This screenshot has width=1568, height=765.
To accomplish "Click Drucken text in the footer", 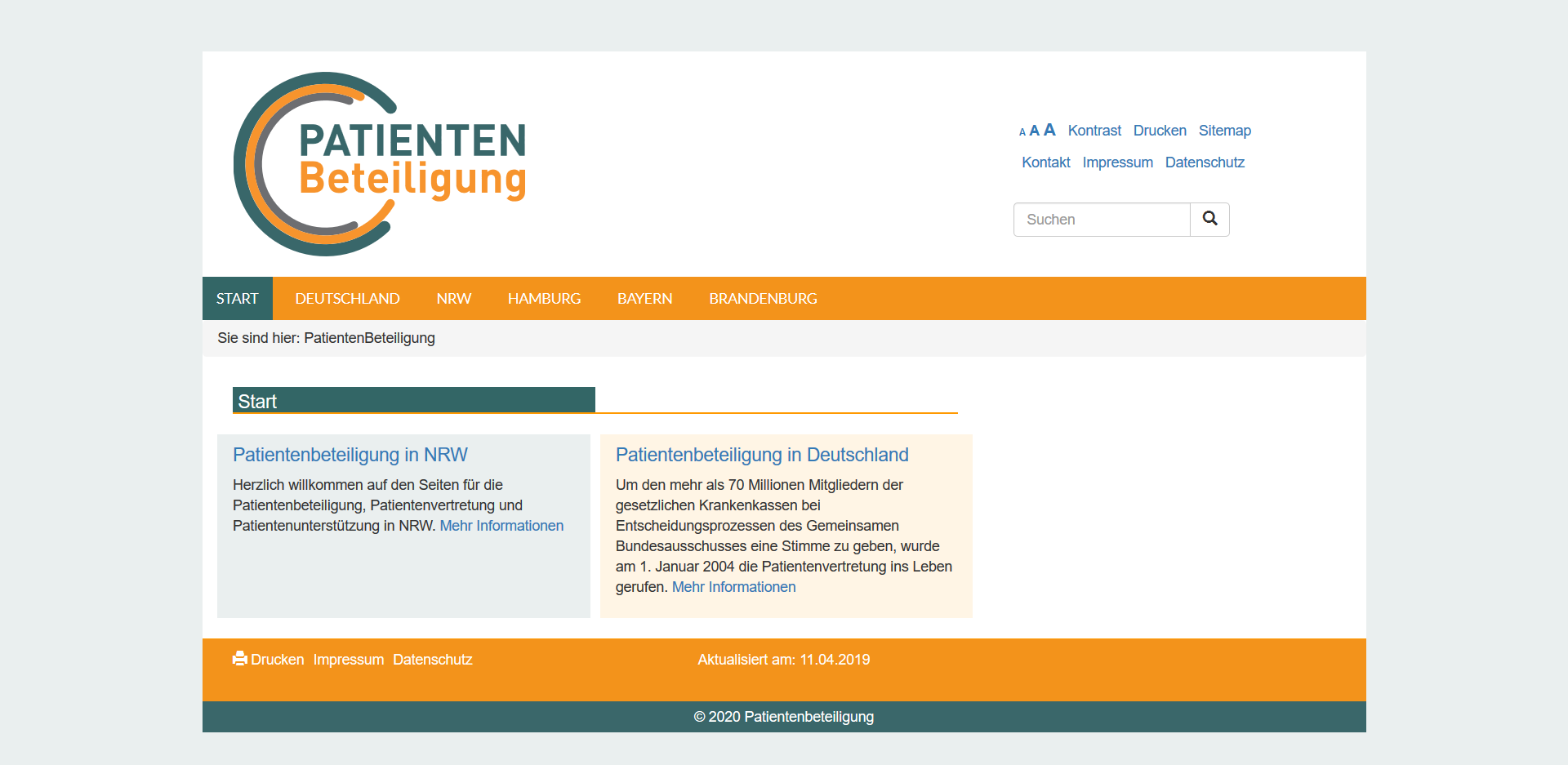I will [x=278, y=660].
